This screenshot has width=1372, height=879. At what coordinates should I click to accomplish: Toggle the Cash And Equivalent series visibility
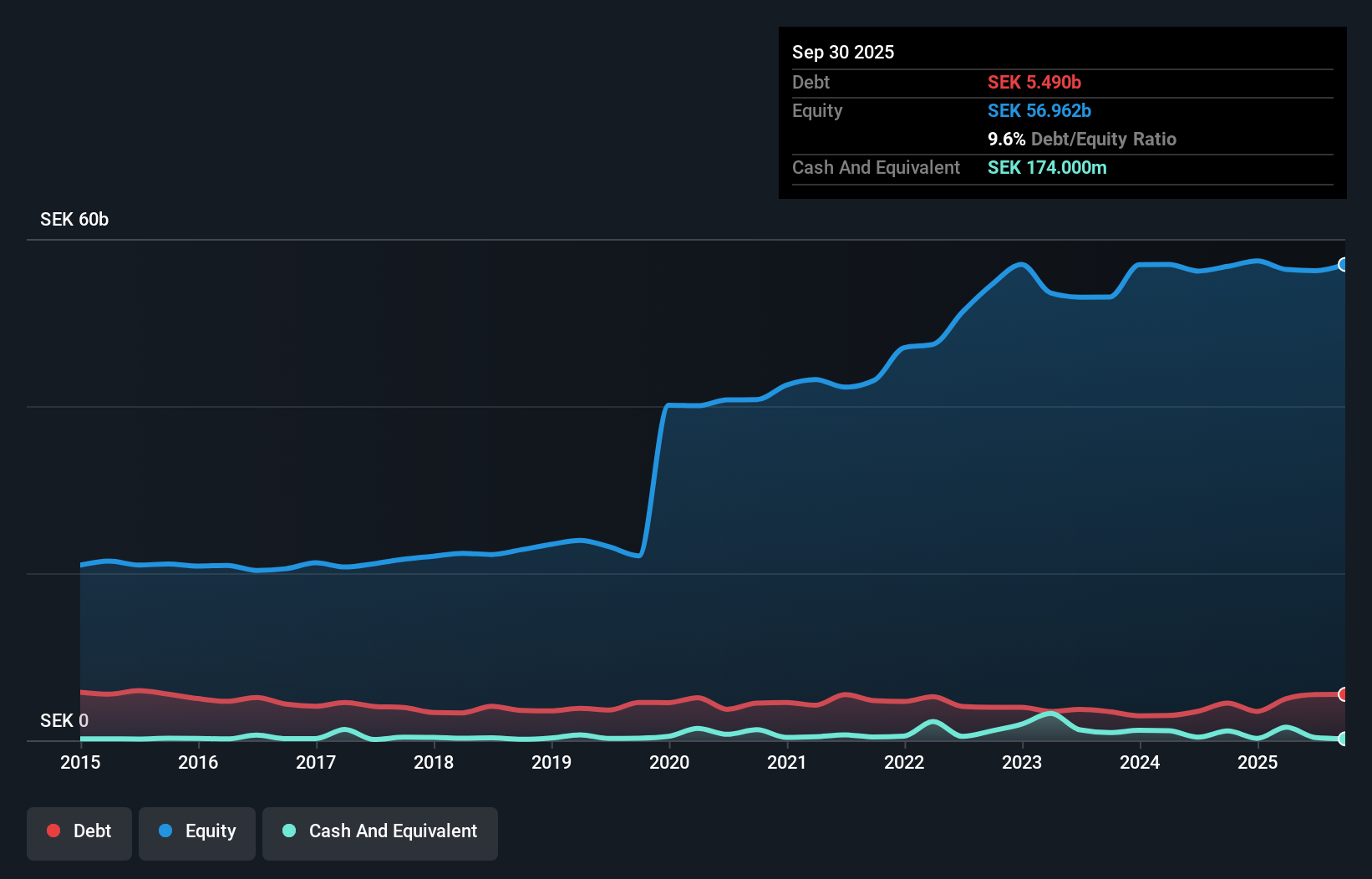[x=380, y=832]
